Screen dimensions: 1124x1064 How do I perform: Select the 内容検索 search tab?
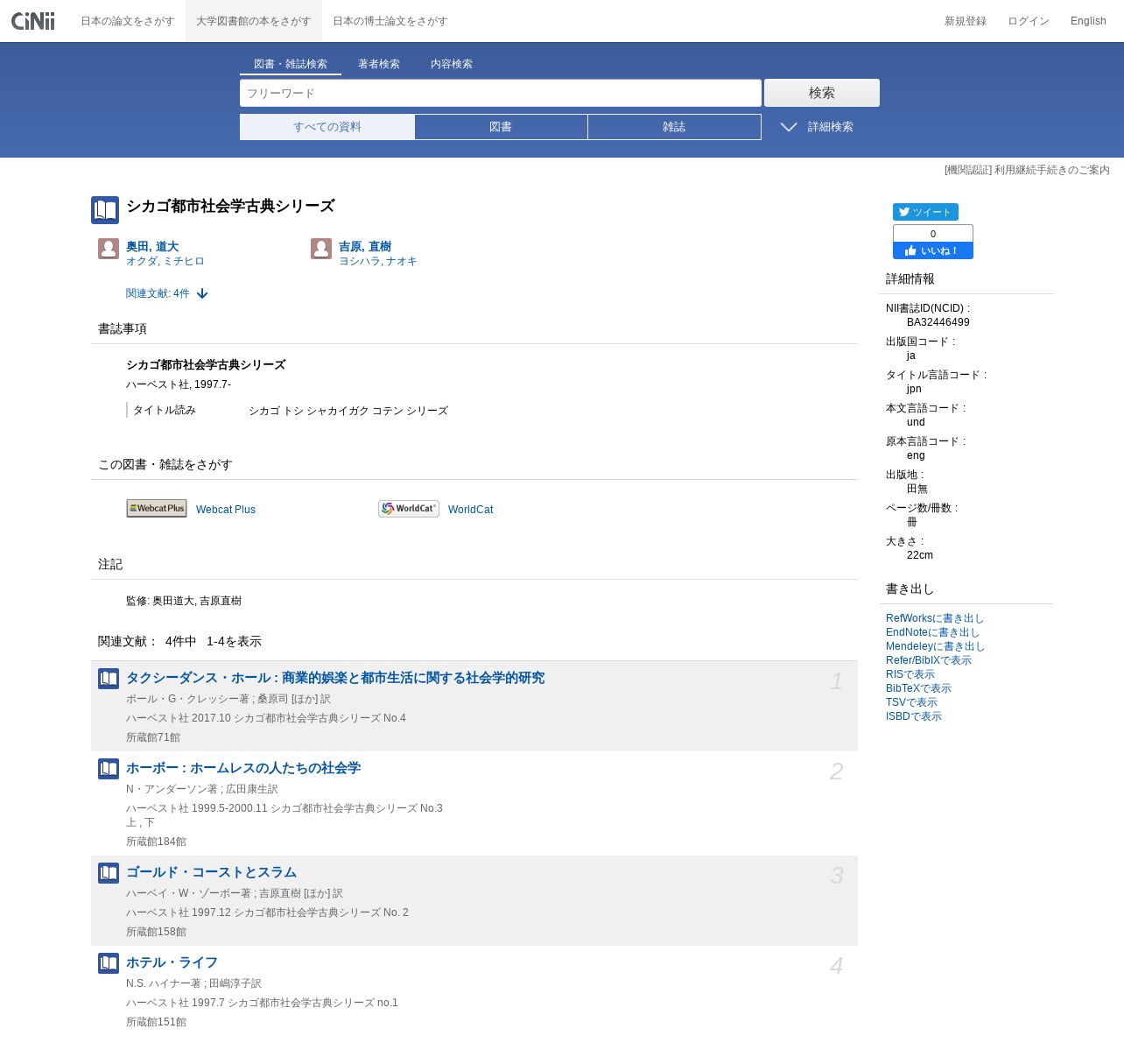click(452, 64)
